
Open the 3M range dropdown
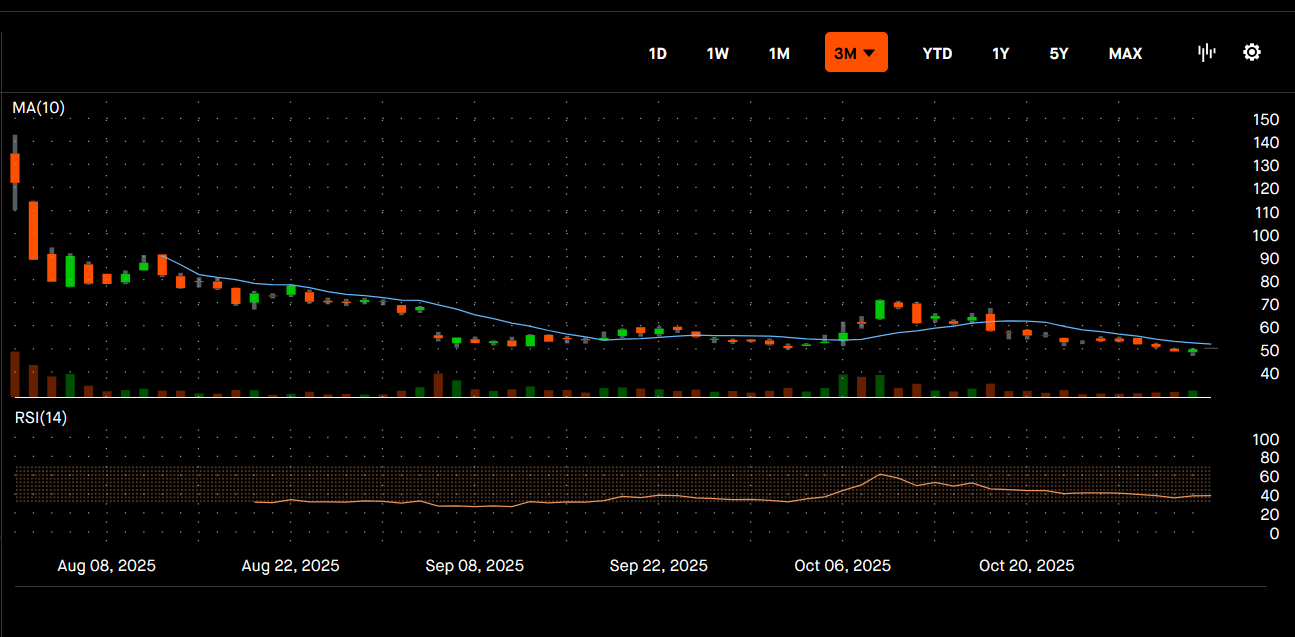coord(856,52)
